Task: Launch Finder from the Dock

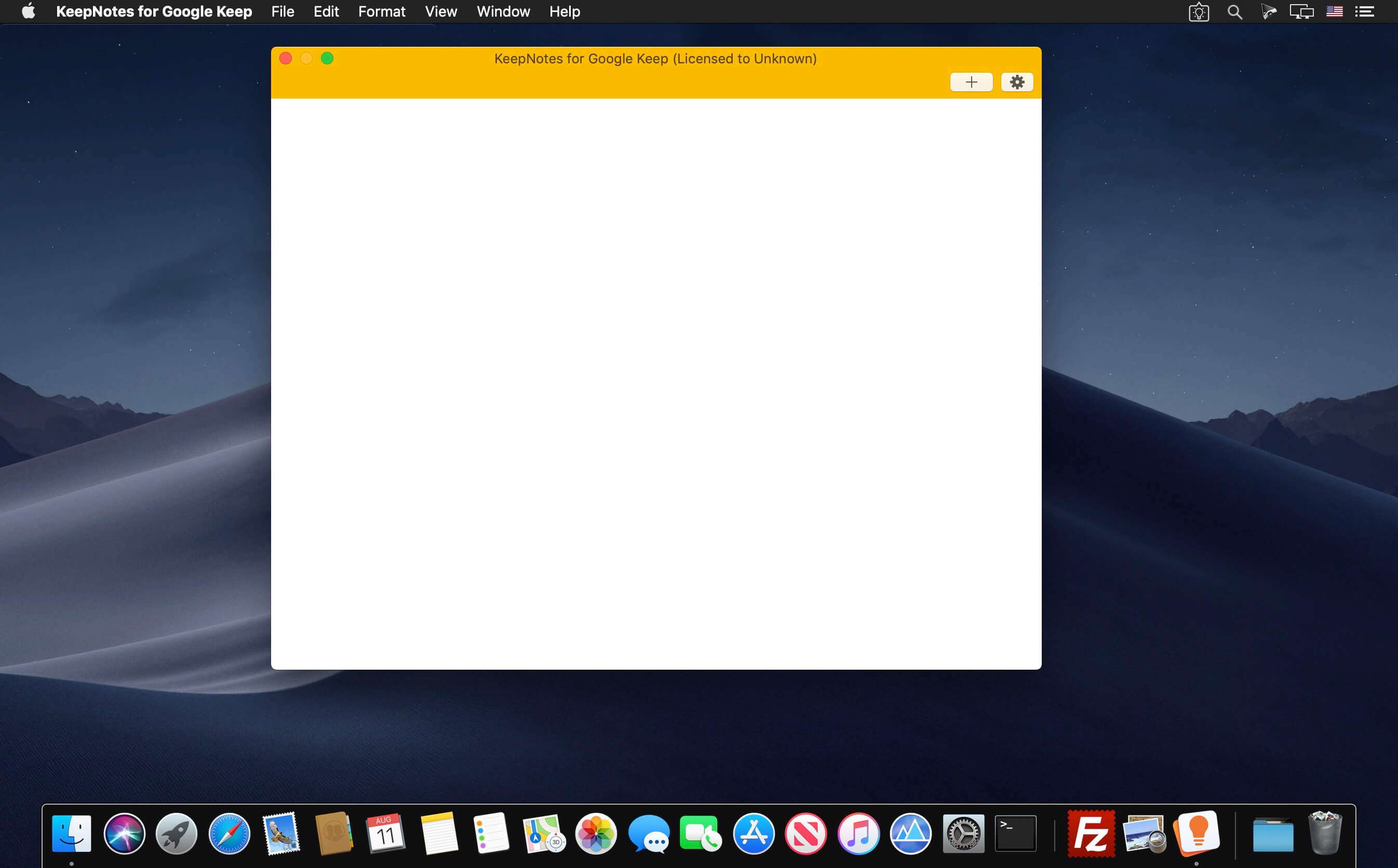Action: (x=70, y=833)
